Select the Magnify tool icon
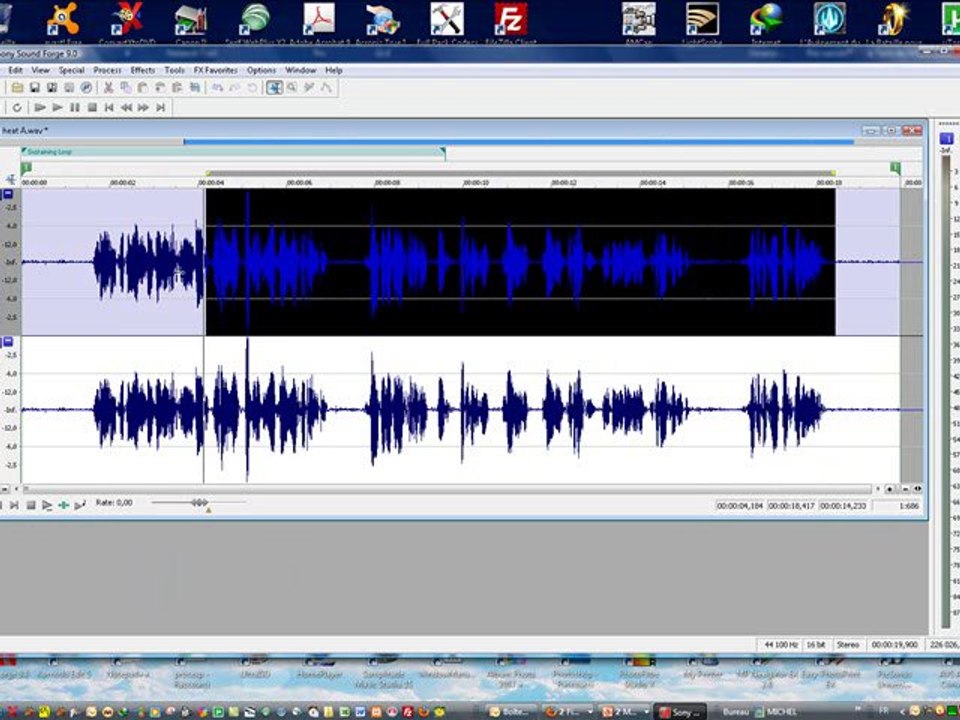Screen dimensions: 960x720 point(292,88)
